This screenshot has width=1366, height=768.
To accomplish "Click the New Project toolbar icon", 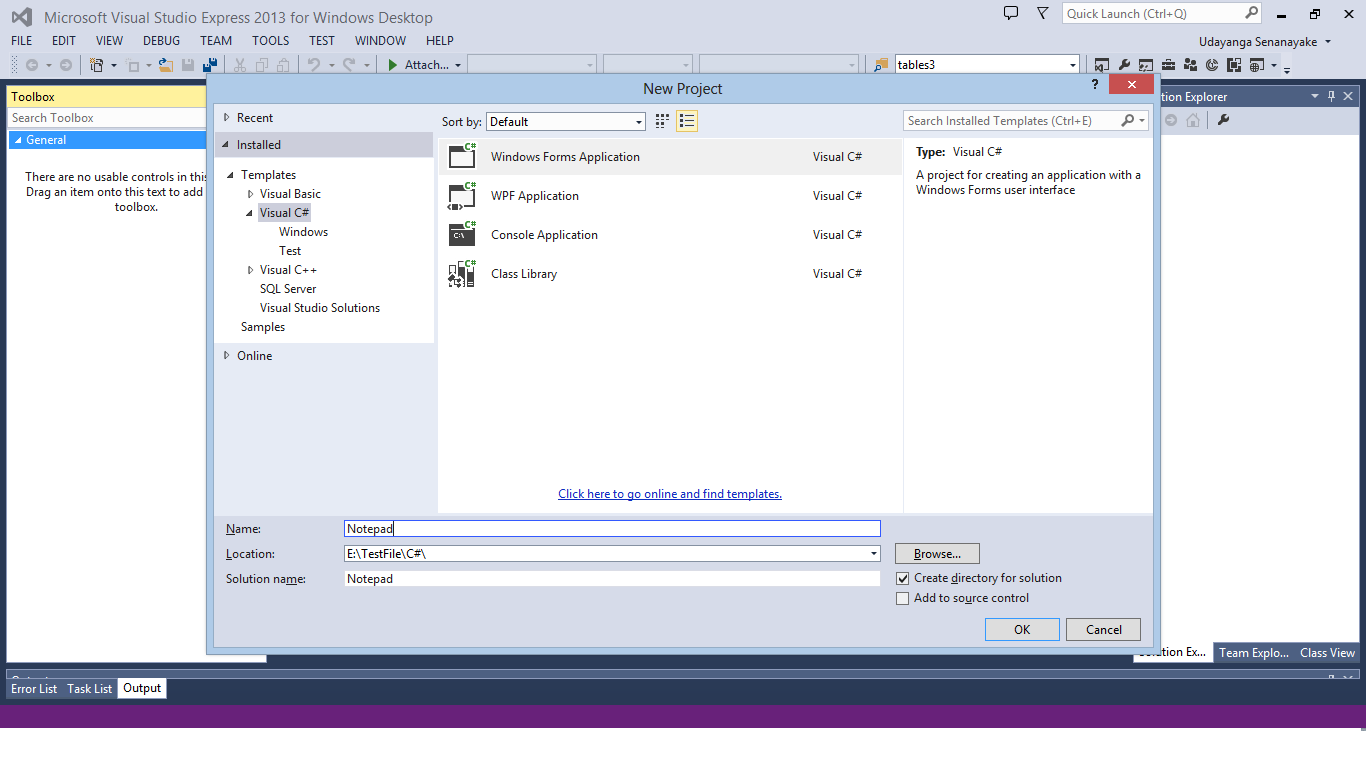I will coord(97,65).
